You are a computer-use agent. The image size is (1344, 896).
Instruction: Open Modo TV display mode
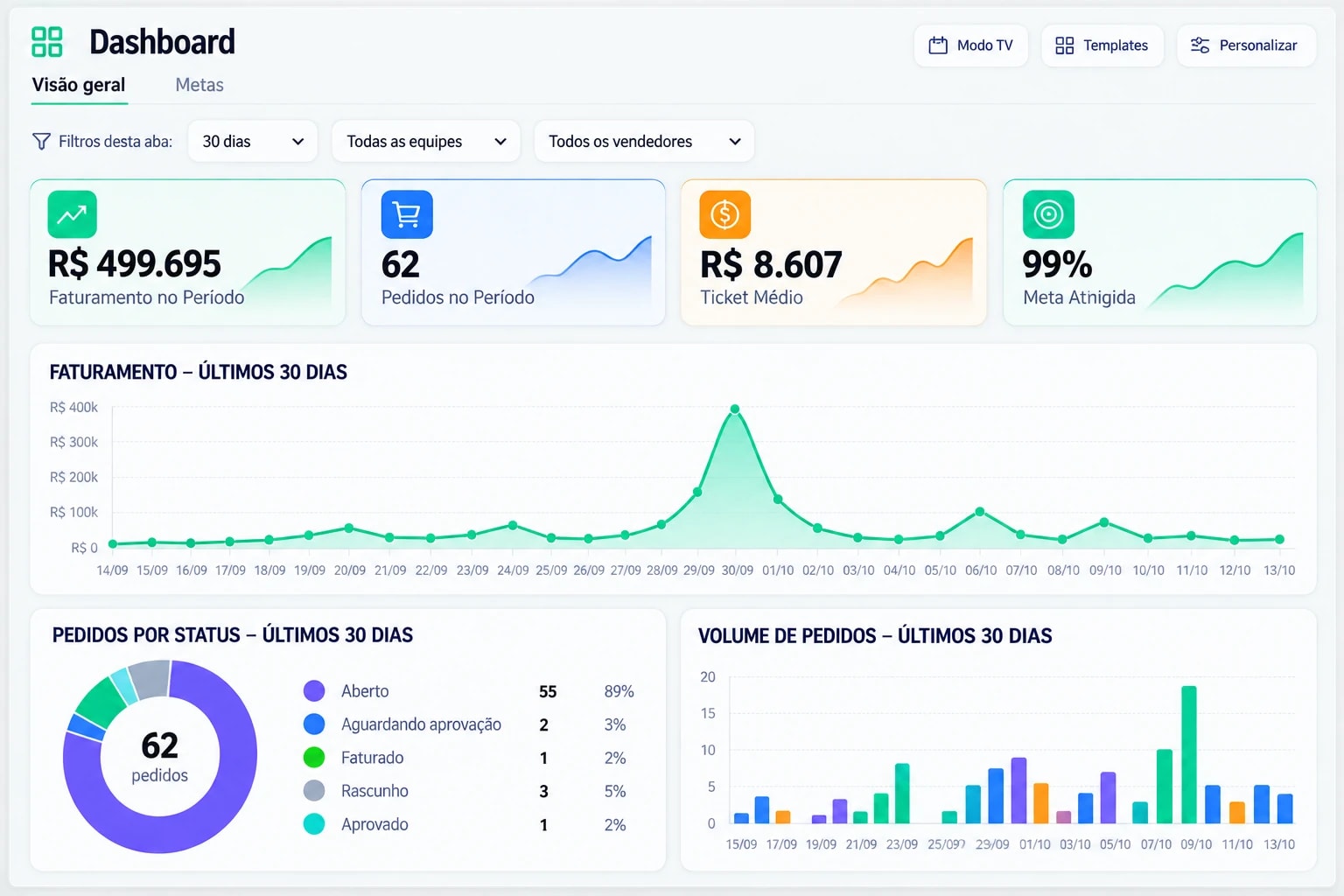971,45
